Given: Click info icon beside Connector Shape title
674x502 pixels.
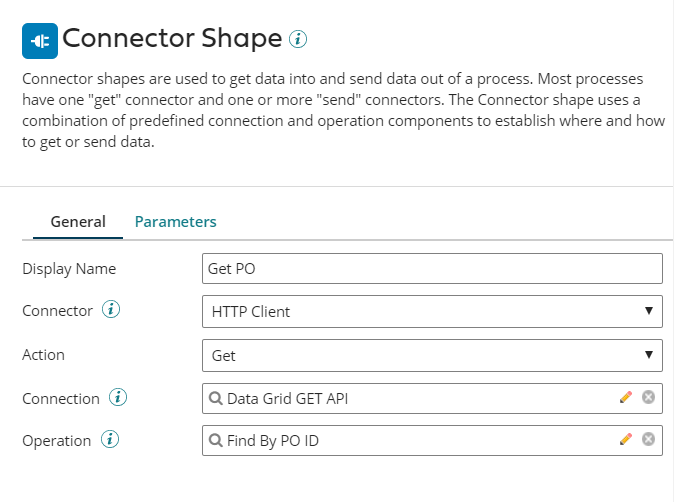Looking at the screenshot, I should (x=297, y=39).
